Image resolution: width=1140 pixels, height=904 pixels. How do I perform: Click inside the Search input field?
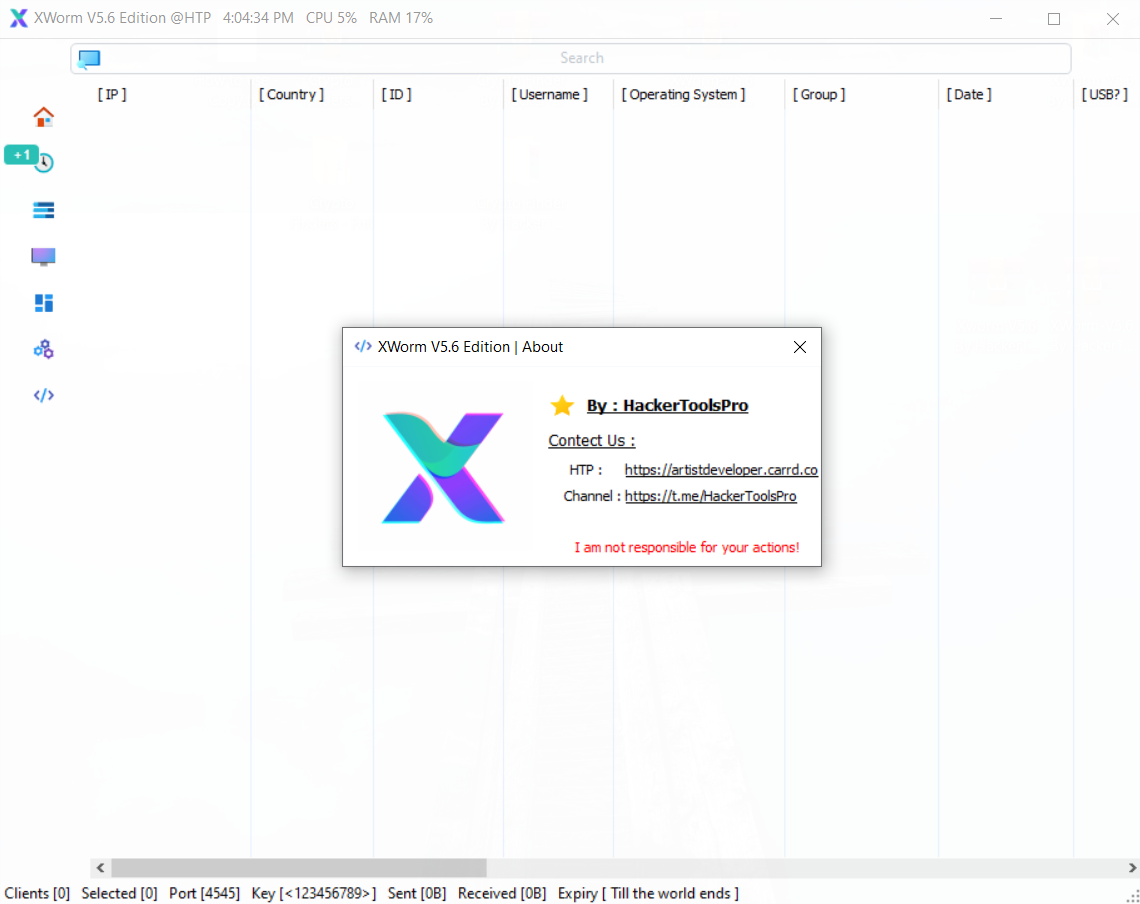(582, 58)
